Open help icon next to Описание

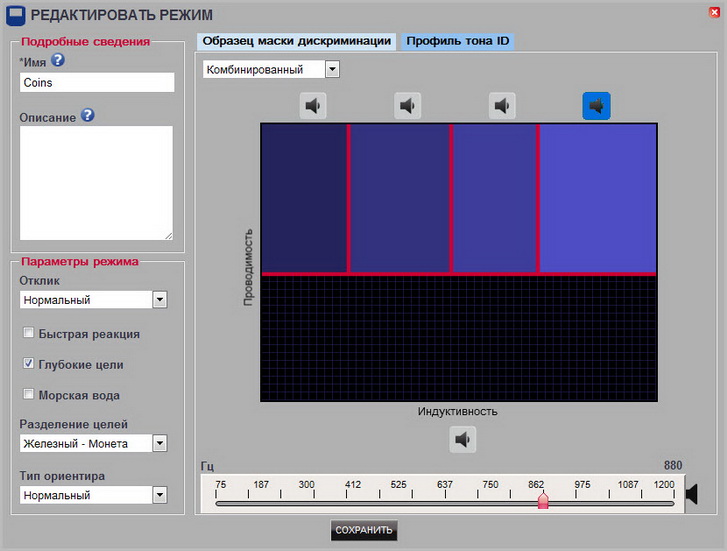[88, 116]
